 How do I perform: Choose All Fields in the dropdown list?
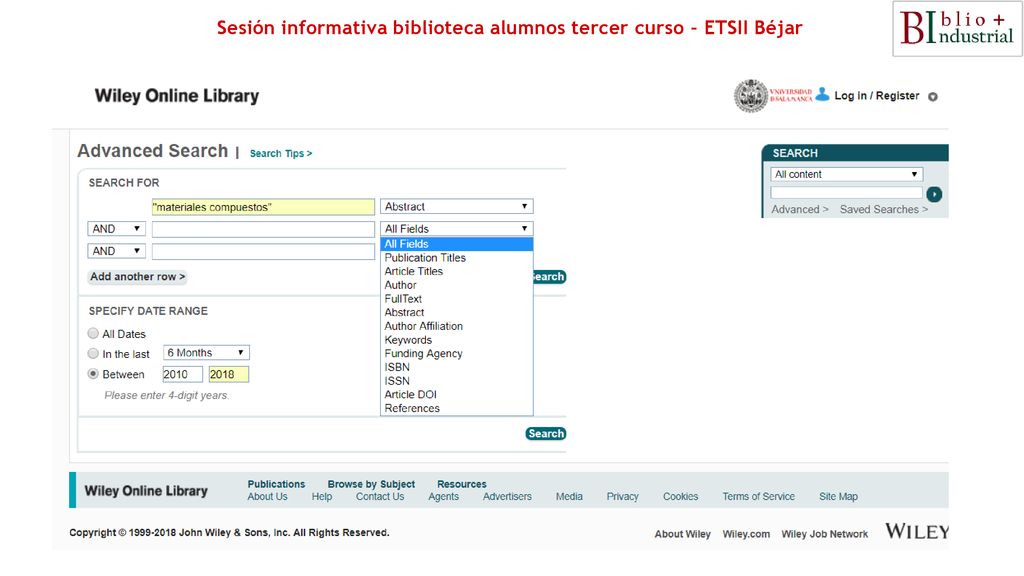click(456, 244)
